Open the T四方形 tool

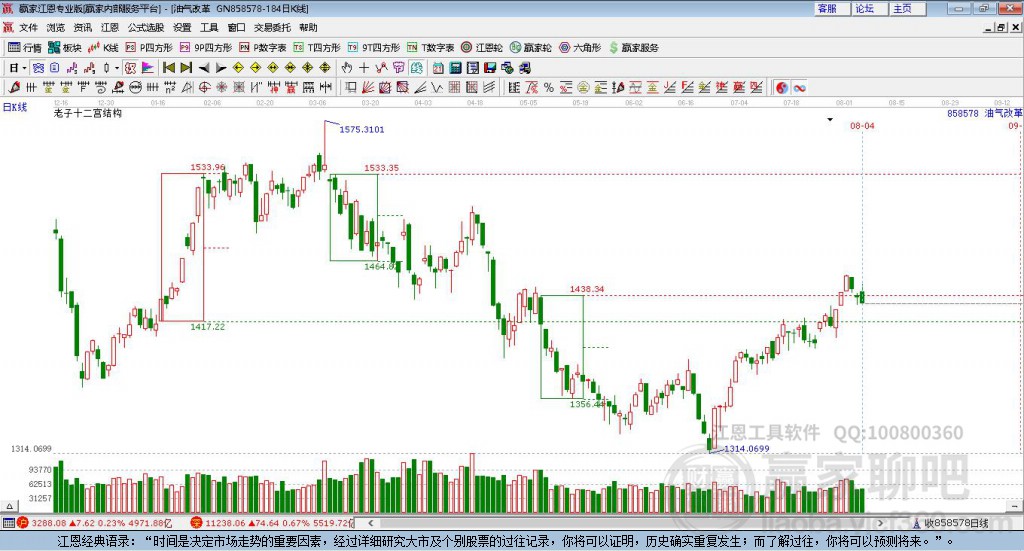[x=317, y=48]
